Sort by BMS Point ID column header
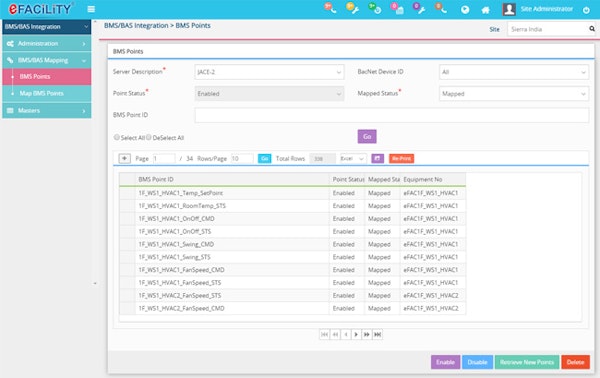Viewport: 600px width, 378px height. (x=232, y=179)
